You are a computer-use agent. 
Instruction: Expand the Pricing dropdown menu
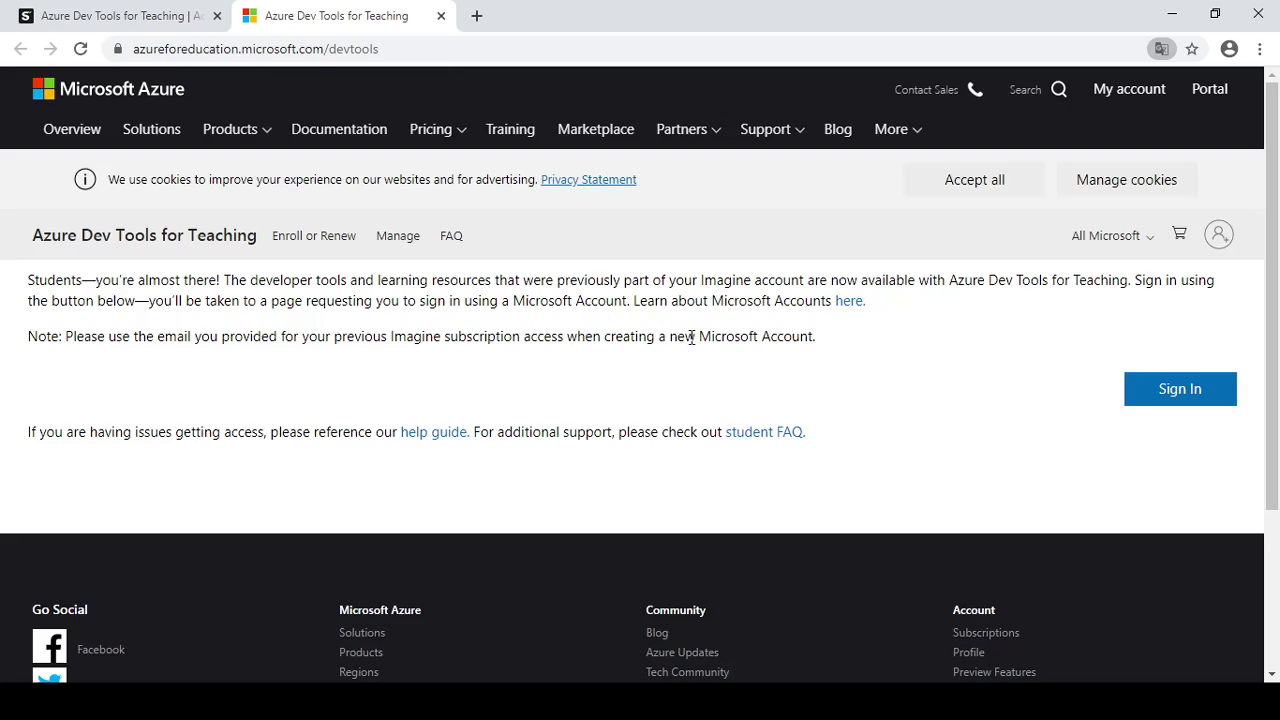438,129
